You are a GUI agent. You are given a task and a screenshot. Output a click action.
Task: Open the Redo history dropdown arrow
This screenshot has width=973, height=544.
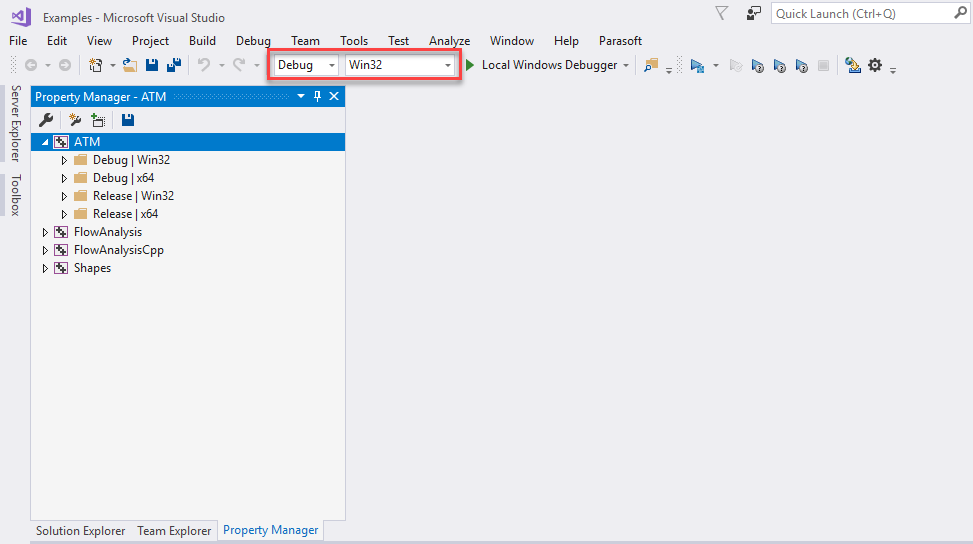click(x=256, y=66)
